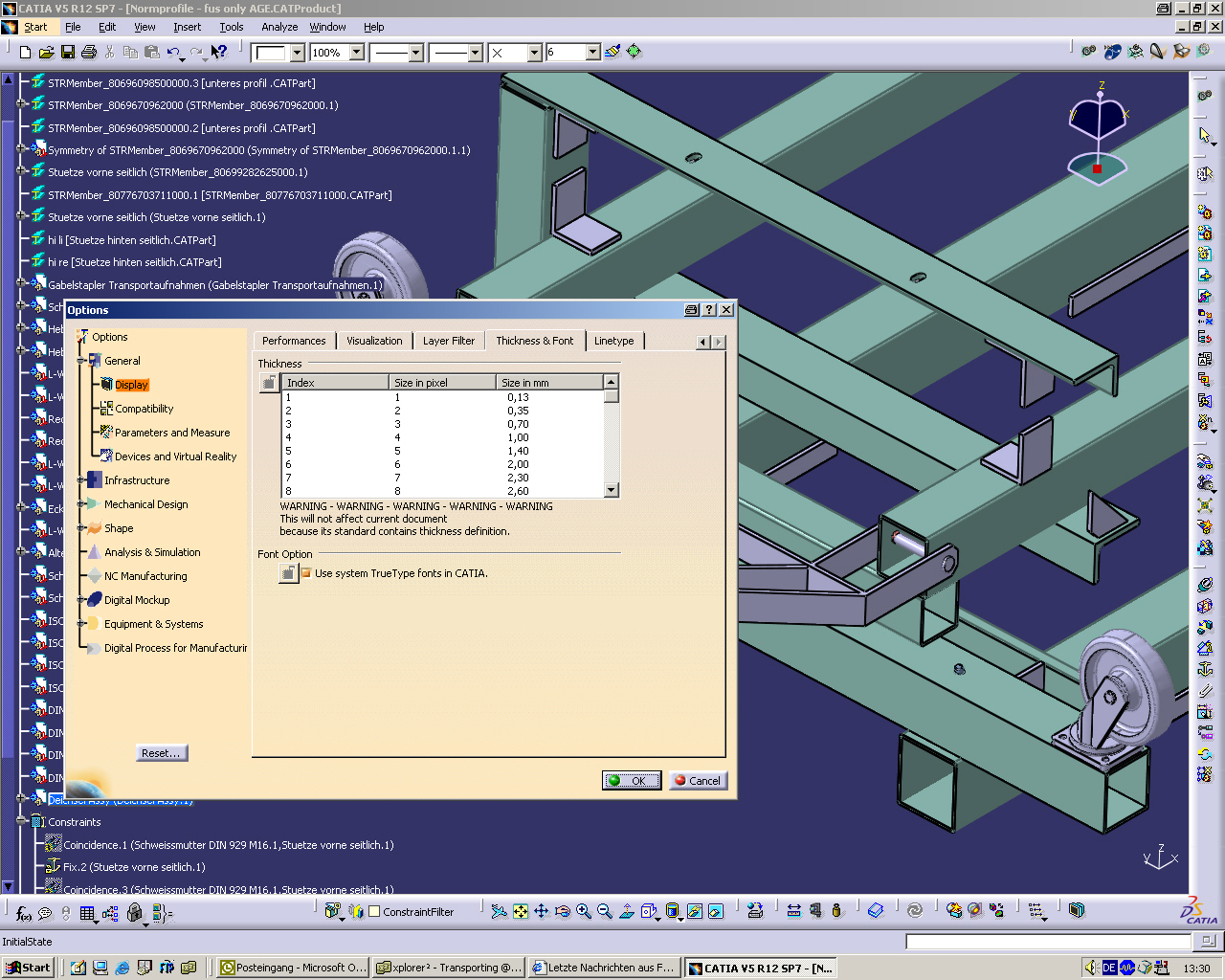Click the Undo arrow icon
1225x980 pixels.
coord(173,52)
